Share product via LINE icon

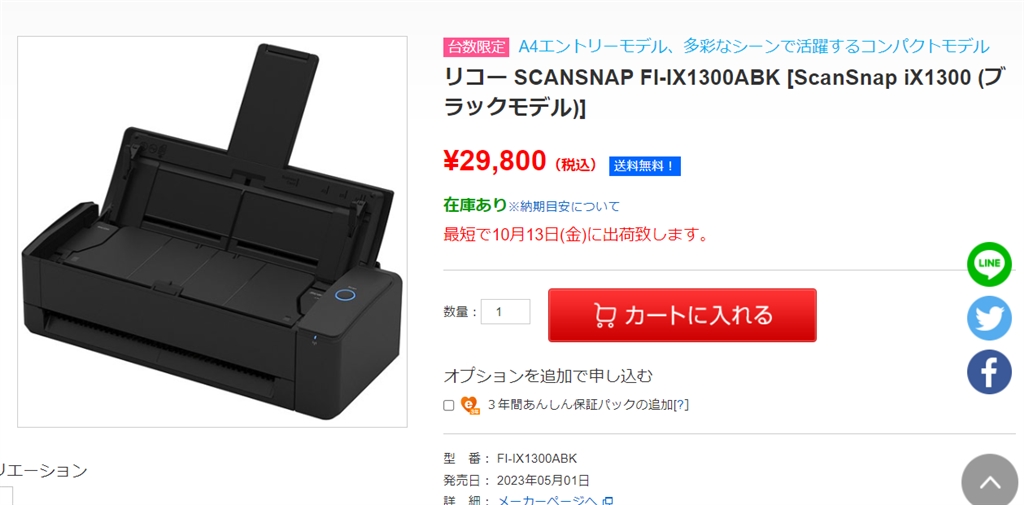point(989,264)
